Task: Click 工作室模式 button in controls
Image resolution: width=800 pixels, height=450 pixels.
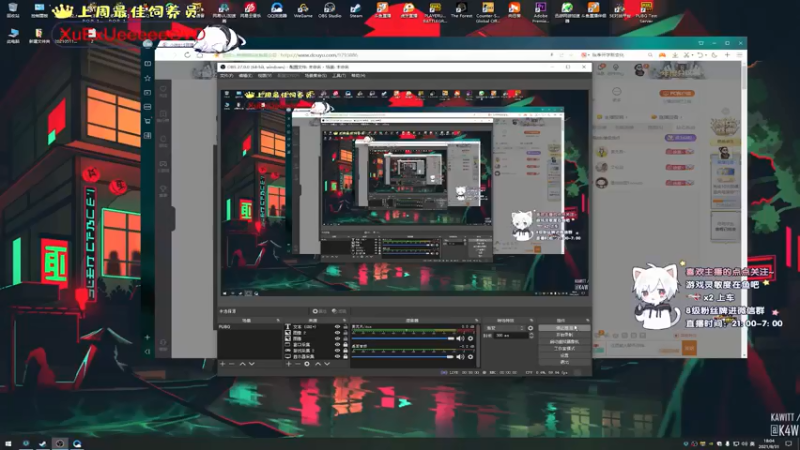Action: 564,348
